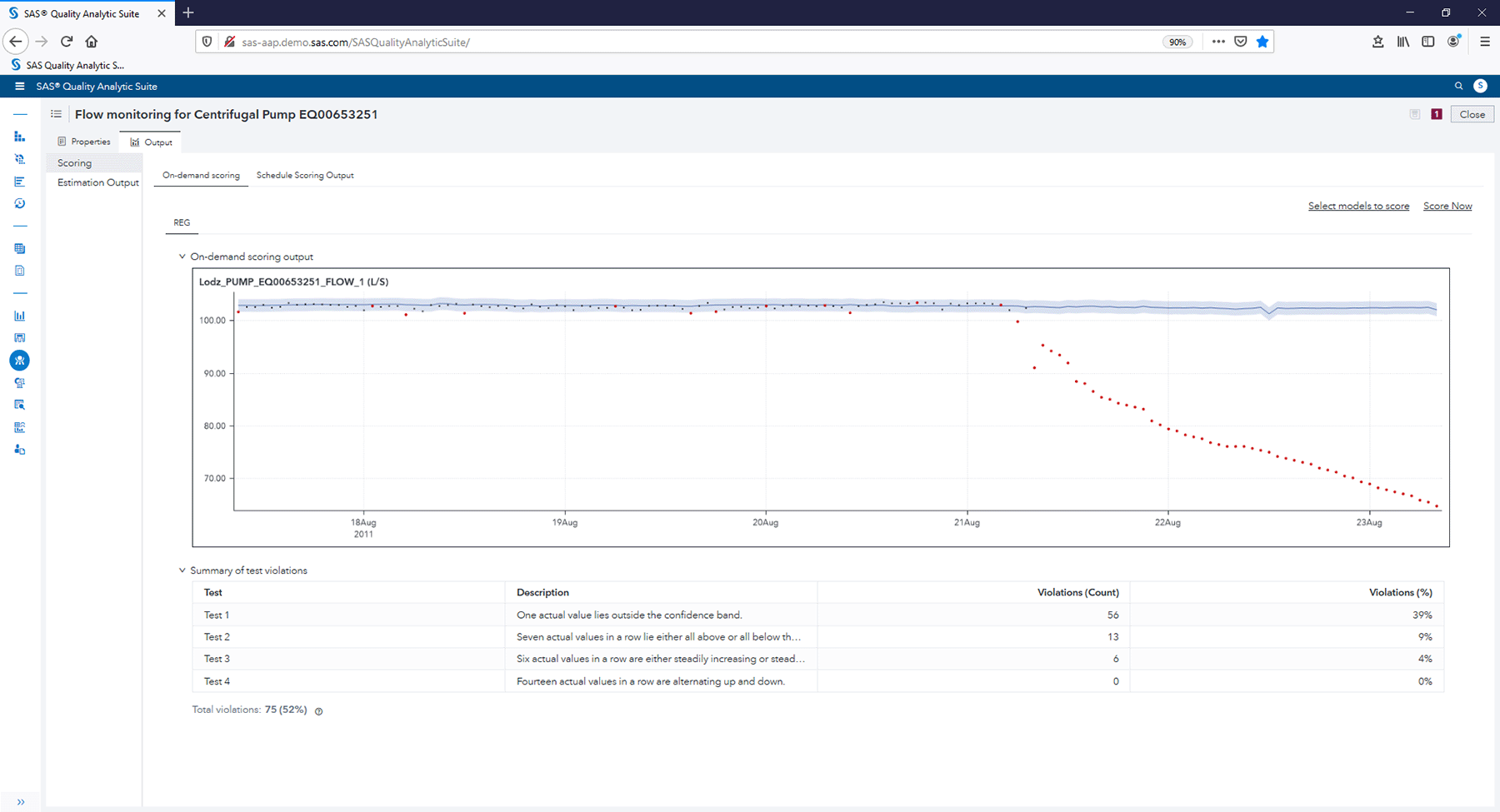1500x812 pixels.
Task: Click the second sidebar icon, just below the first
Action: tap(20, 159)
